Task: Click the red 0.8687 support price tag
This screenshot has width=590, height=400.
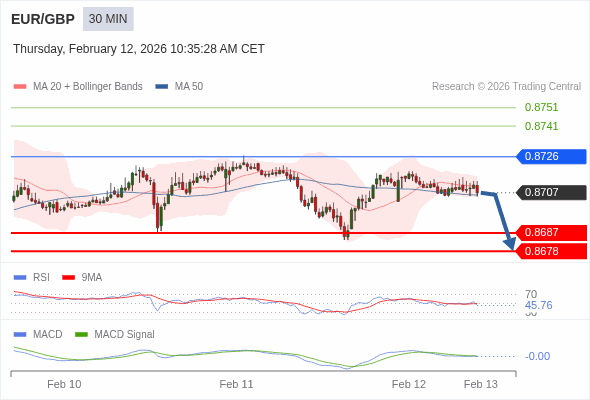Action: click(551, 233)
